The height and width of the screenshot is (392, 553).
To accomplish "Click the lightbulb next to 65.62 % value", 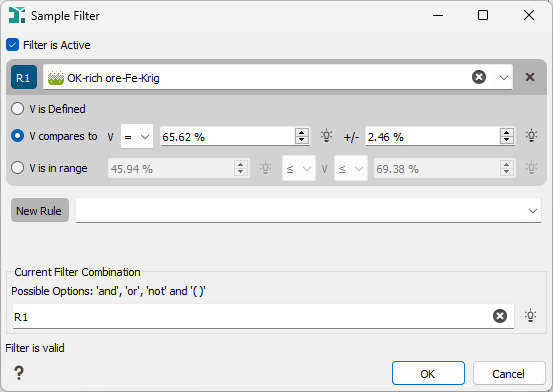I will click(x=326, y=136).
